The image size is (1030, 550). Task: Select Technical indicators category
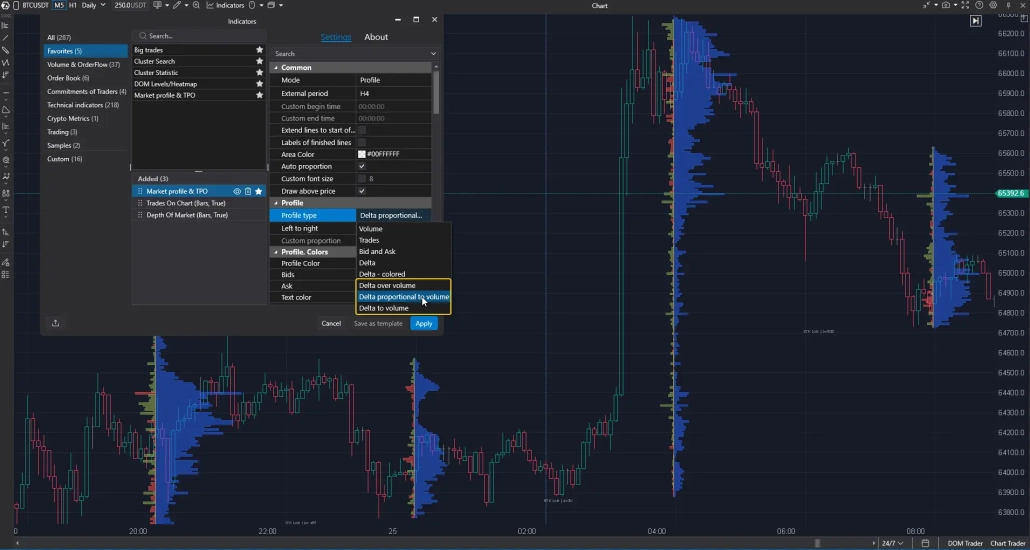83,105
